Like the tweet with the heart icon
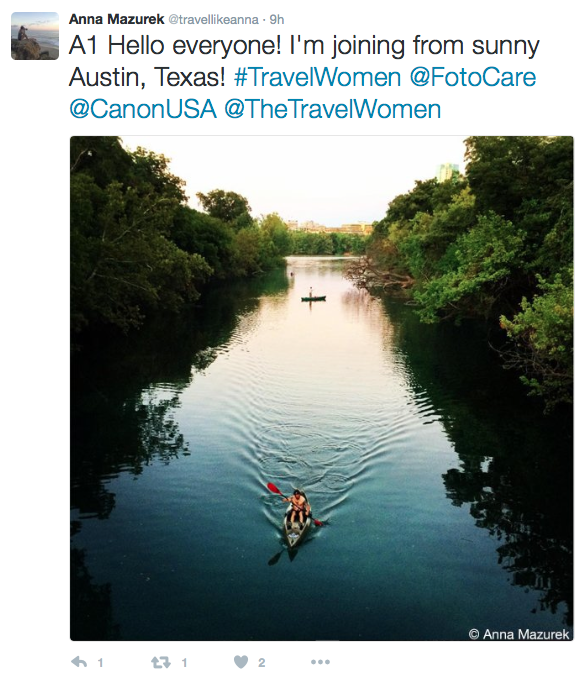This screenshot has height=682, width=586. coord(241,662)
